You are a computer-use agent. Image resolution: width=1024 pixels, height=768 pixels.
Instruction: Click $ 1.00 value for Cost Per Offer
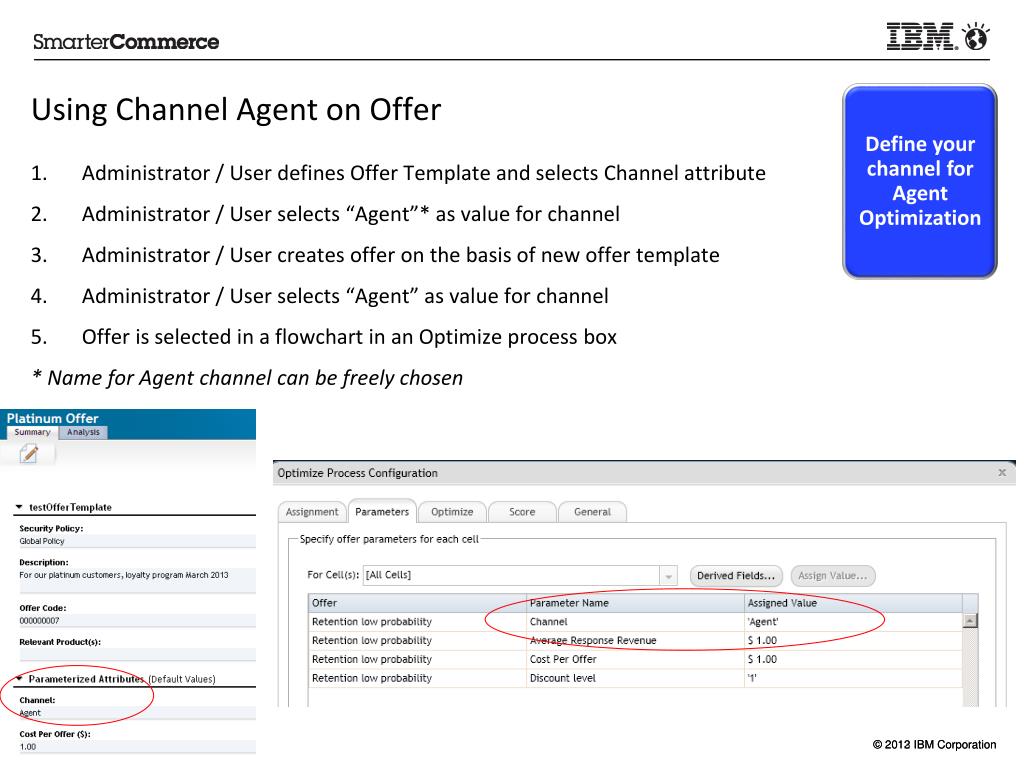pyautogui.click(x=853, y=660)
